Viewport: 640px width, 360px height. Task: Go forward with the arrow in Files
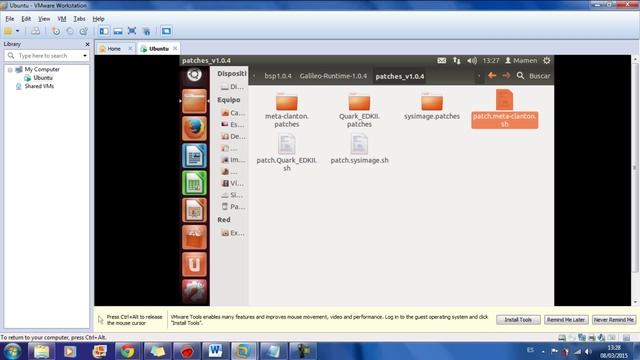point(506,76)
